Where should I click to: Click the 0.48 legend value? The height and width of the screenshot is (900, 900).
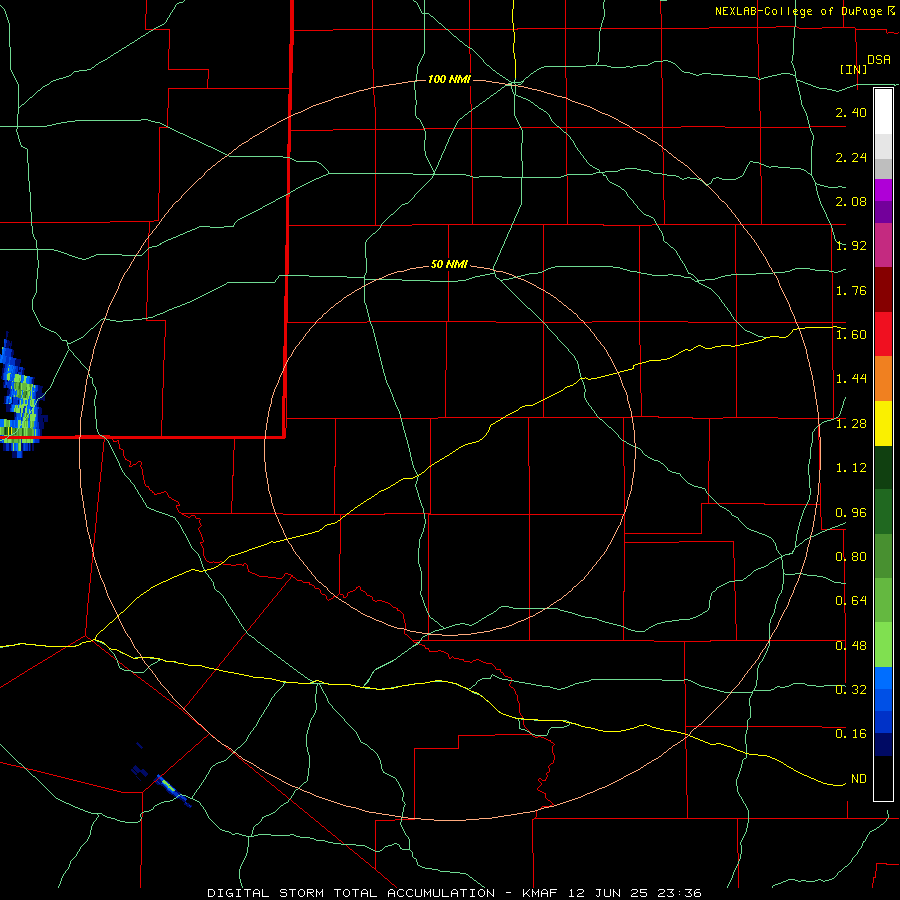click(x=851, y=646)
